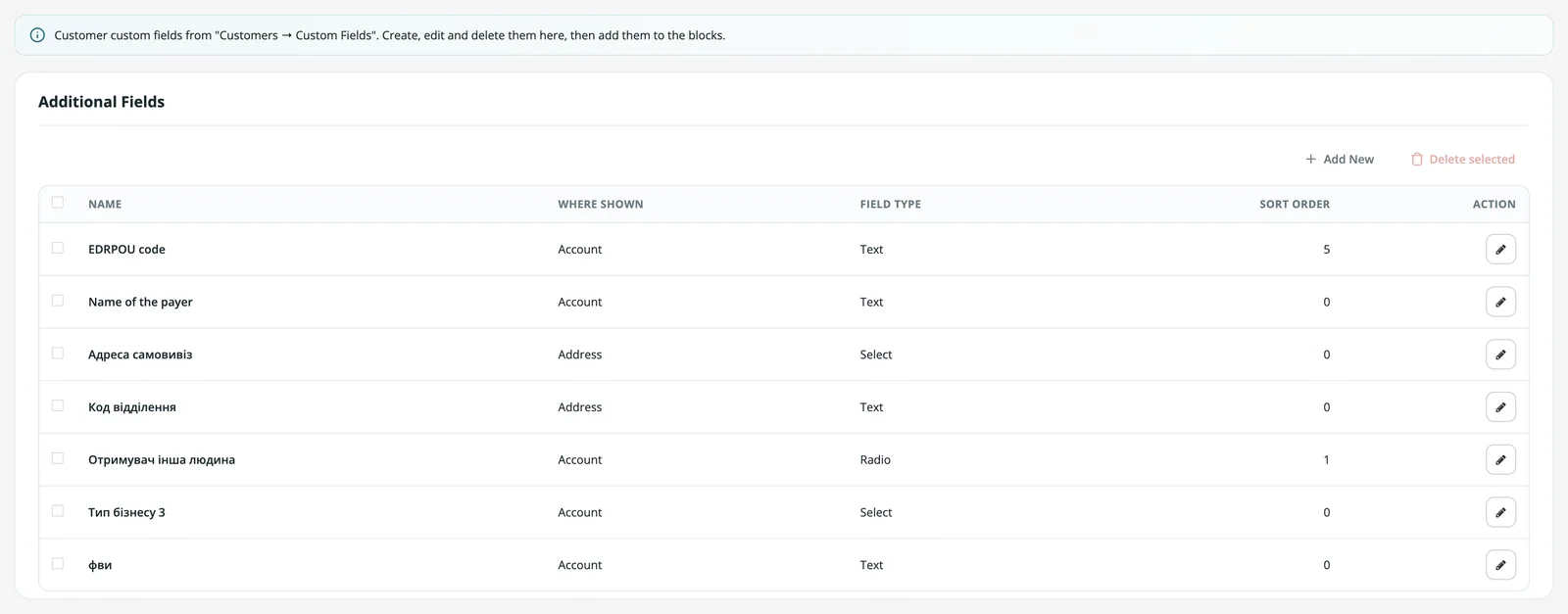Click the Name of the payer text

click(x=140, y=303)
